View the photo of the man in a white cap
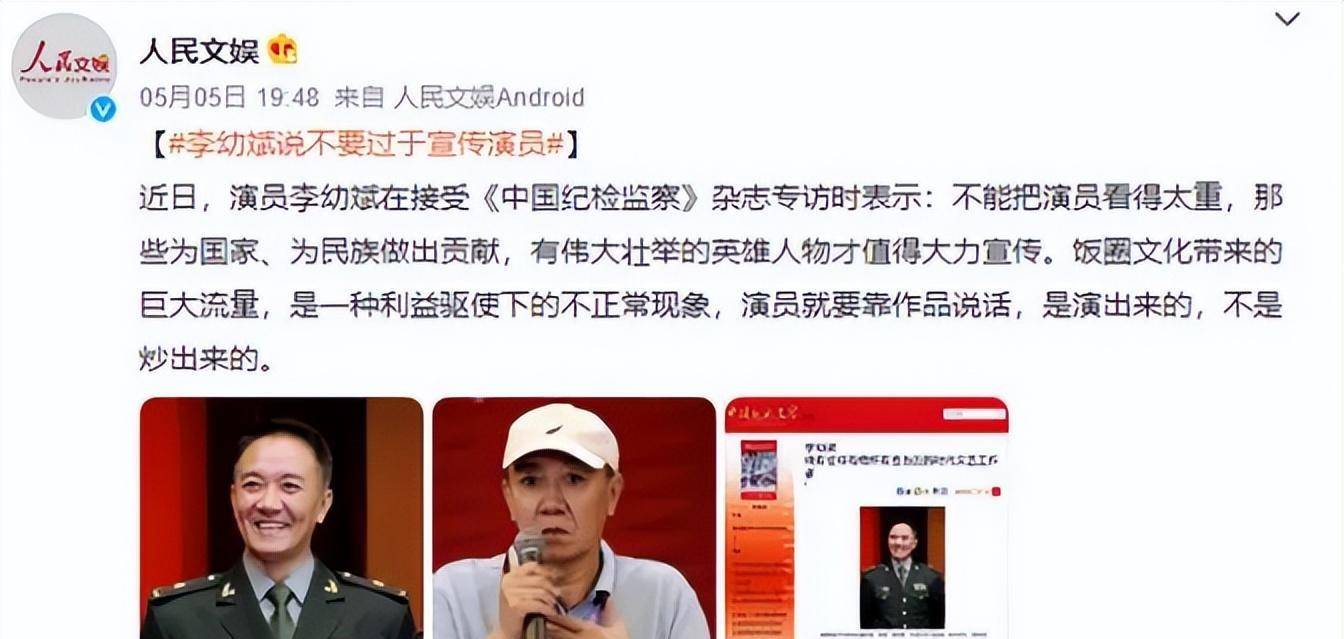 [x=574, y=518]
